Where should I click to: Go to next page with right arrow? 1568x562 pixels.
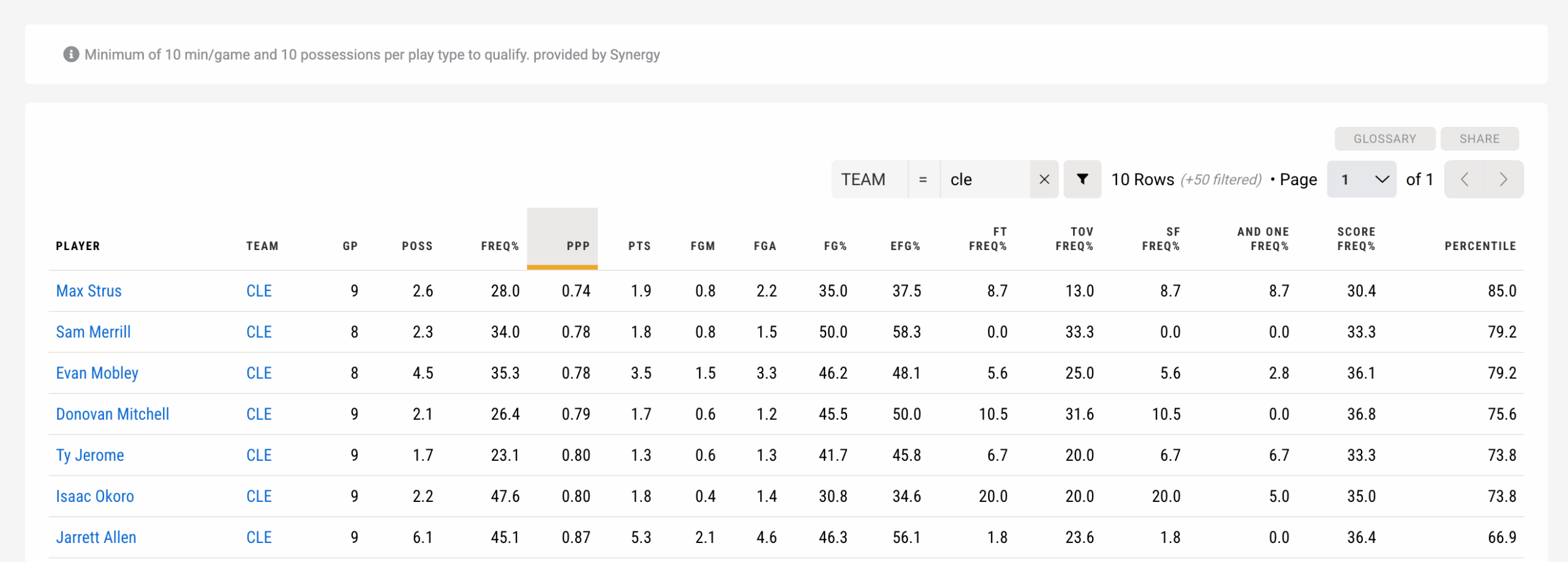[x=1503, y=180]
